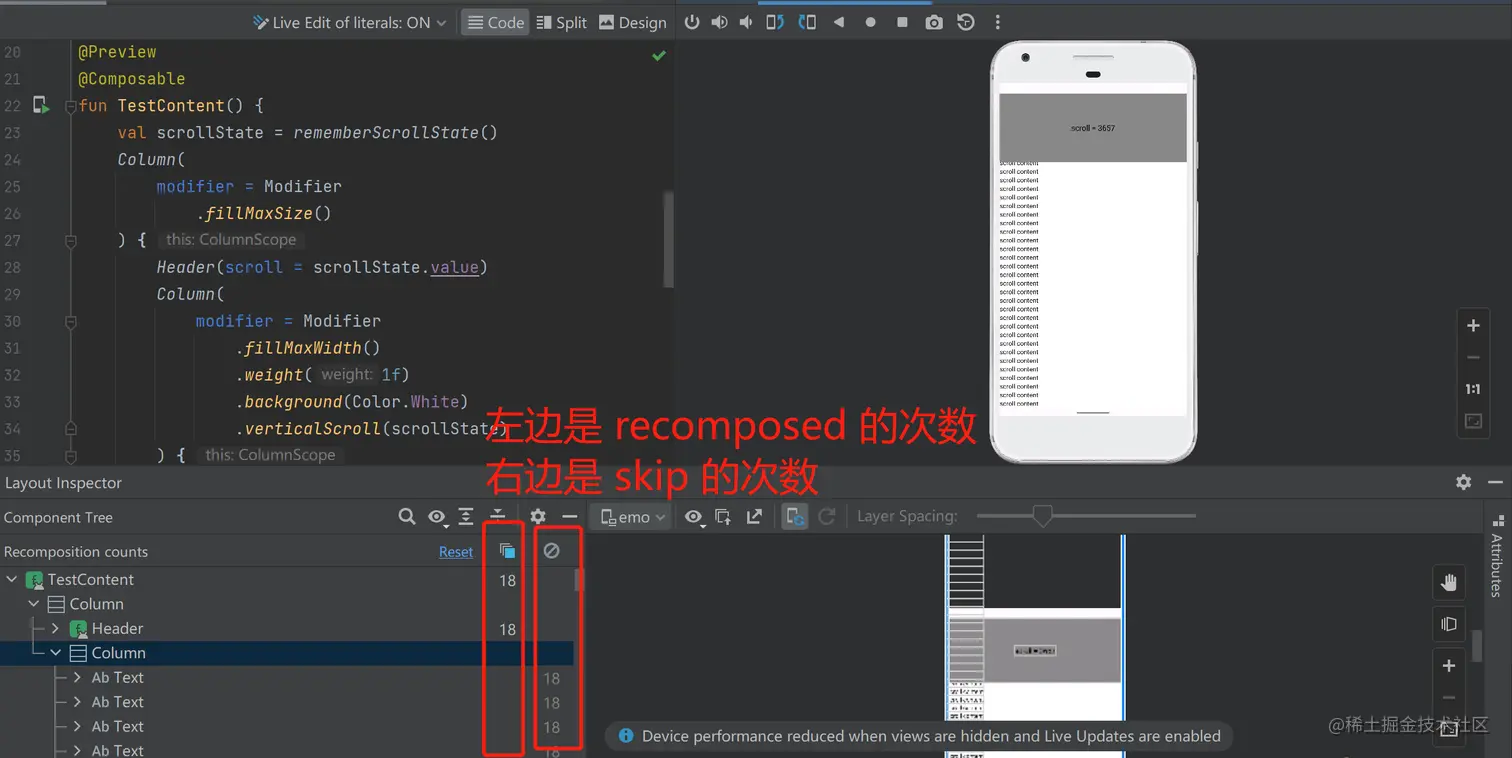
Task: Switch editor to Split view
Action: [562, 22]
